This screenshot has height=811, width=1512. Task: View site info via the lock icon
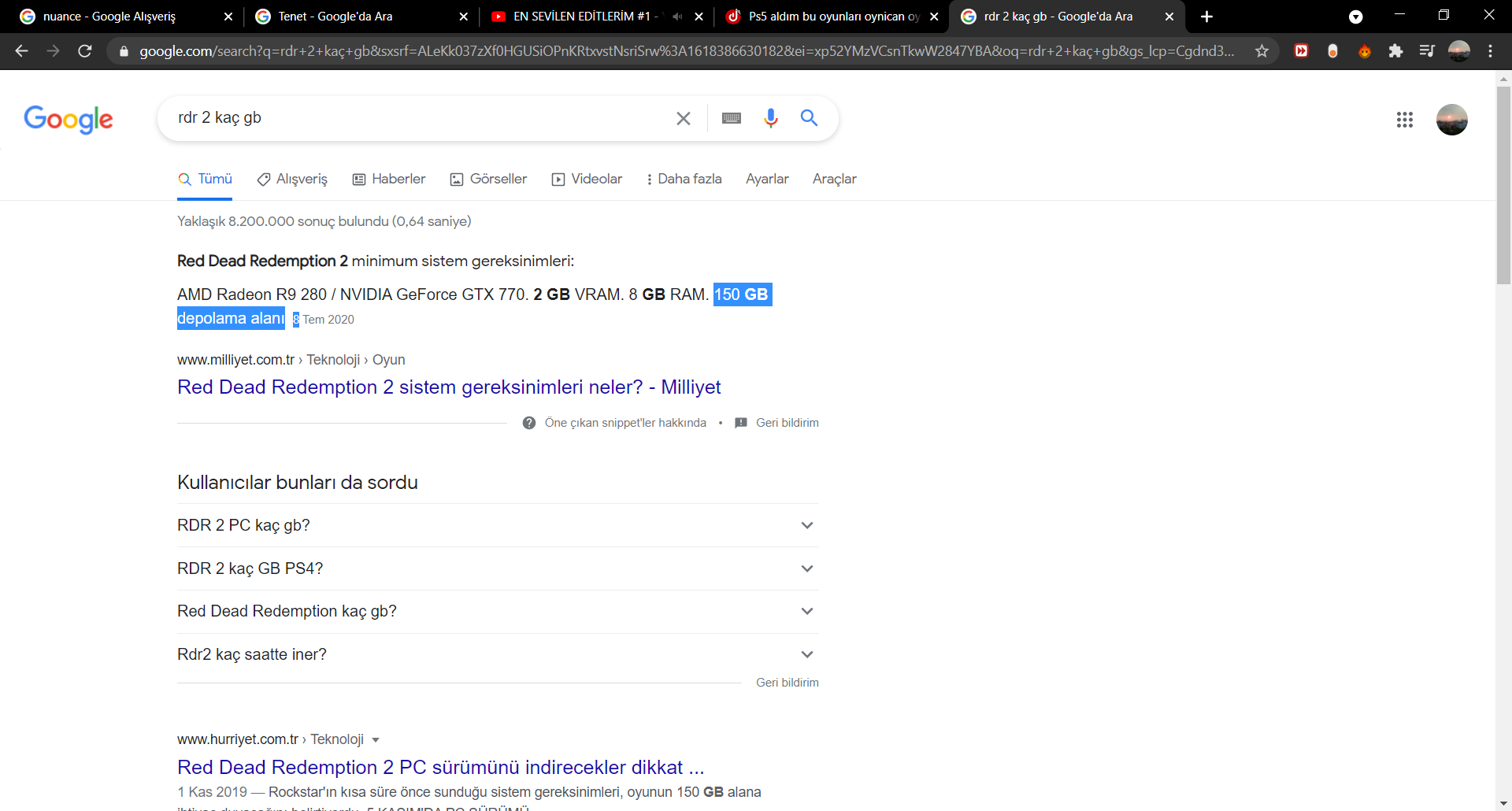click(124, 51)
